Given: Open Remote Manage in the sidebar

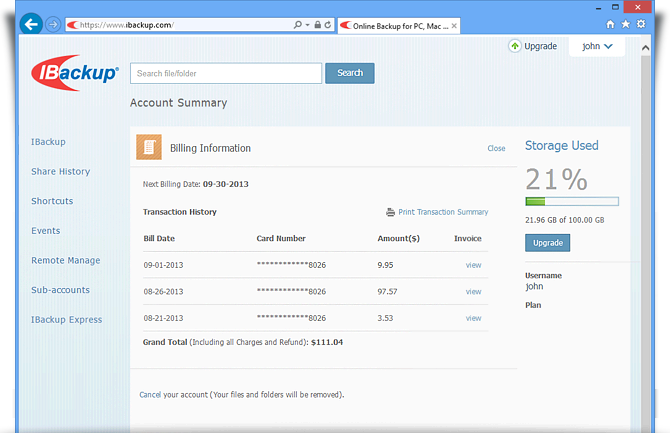Looking at the screenshot, I should [x=66, y=260].
